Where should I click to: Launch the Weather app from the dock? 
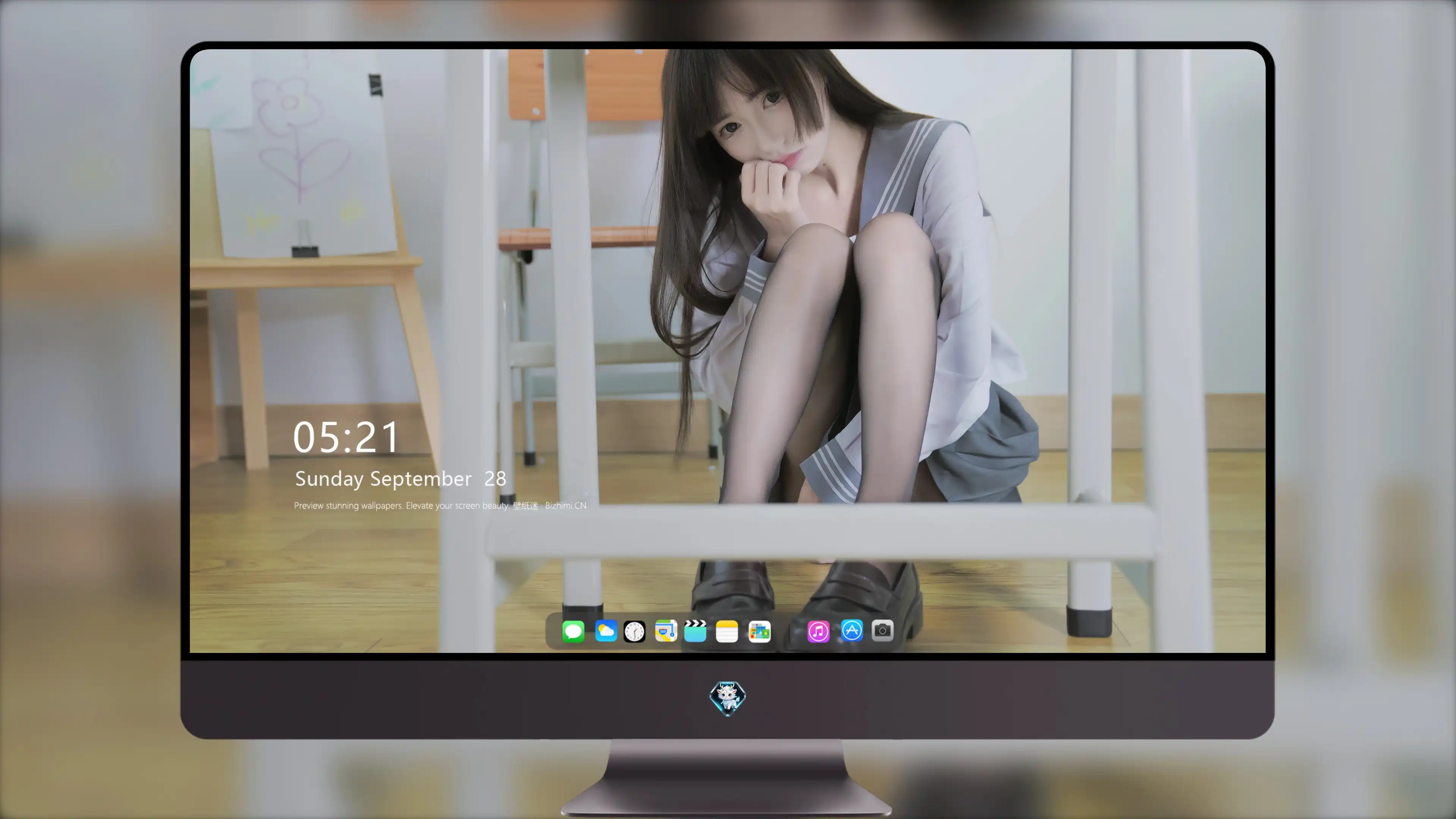point(606,631)
